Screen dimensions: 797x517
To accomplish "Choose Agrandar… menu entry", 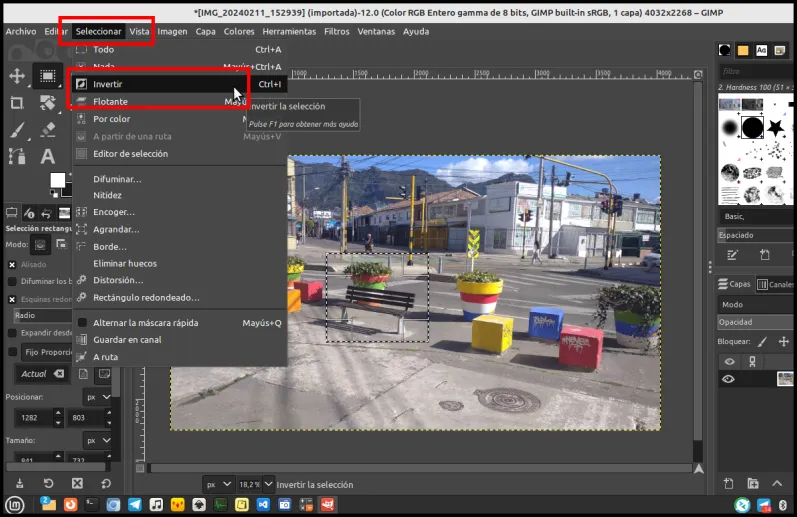I will point(179,229).
